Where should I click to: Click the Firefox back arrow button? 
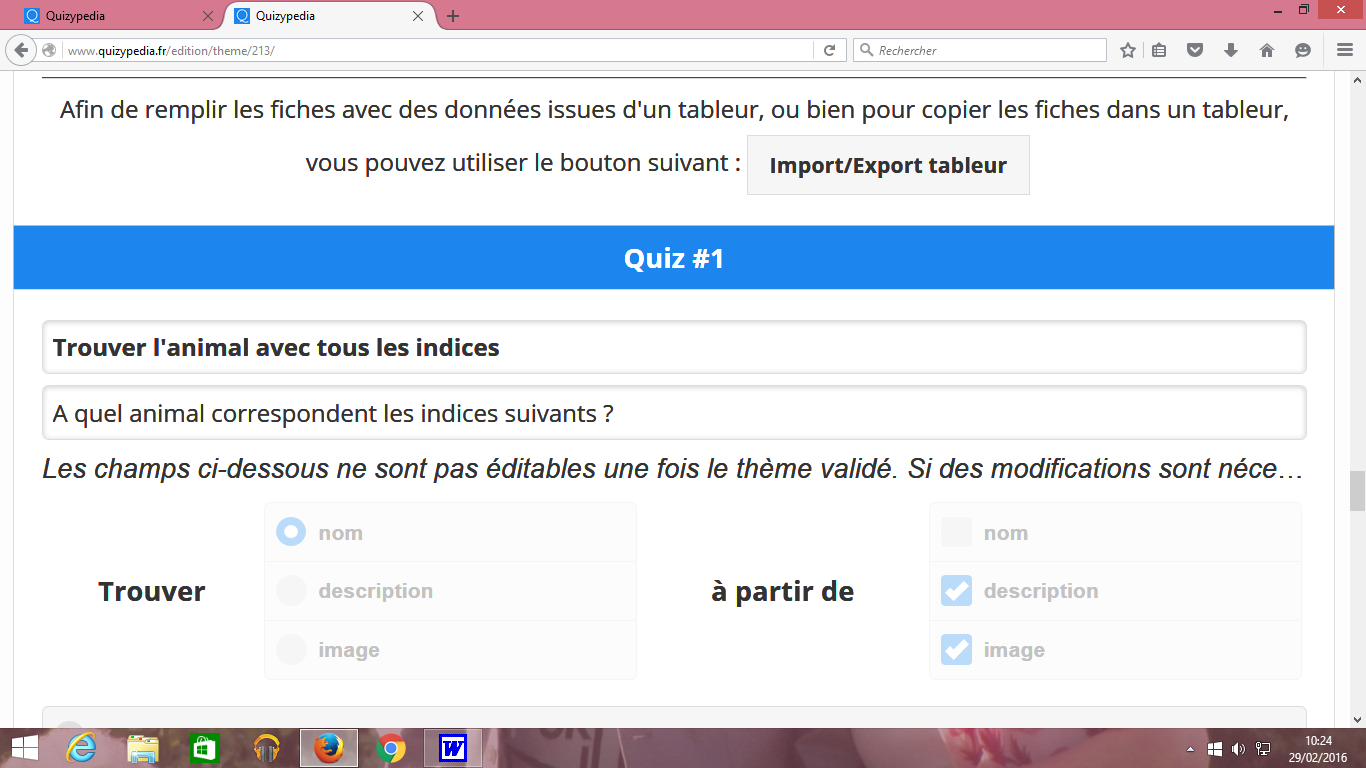pyautogui.click(x=21, y=50)
